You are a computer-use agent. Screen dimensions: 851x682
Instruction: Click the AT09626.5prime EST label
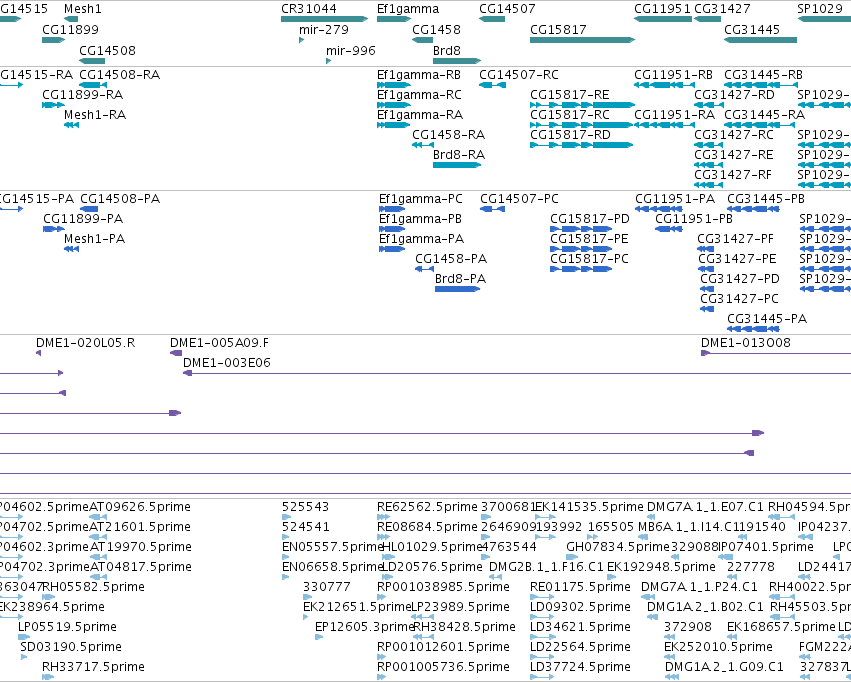[140, 507]
